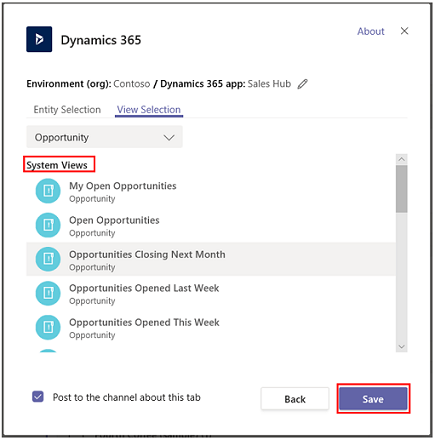The width and height of the screenshot is (435, 440).
Task: Click the Save button
Action: pos(373,399)
